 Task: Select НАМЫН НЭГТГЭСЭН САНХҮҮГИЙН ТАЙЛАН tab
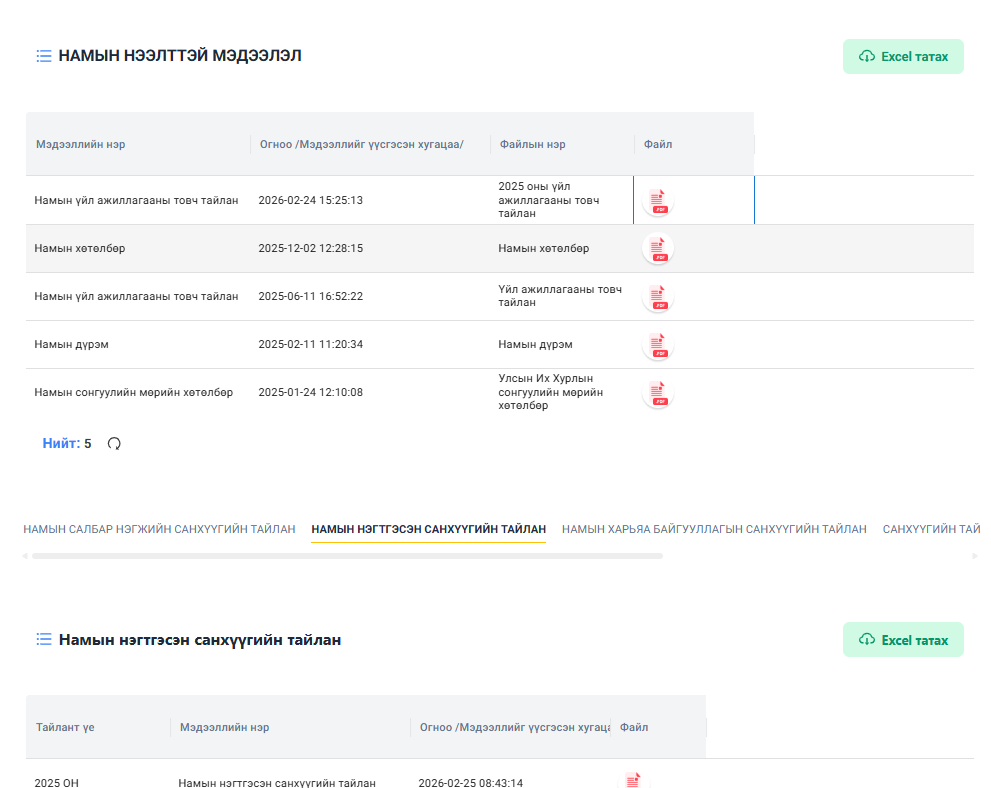(428, 529)
